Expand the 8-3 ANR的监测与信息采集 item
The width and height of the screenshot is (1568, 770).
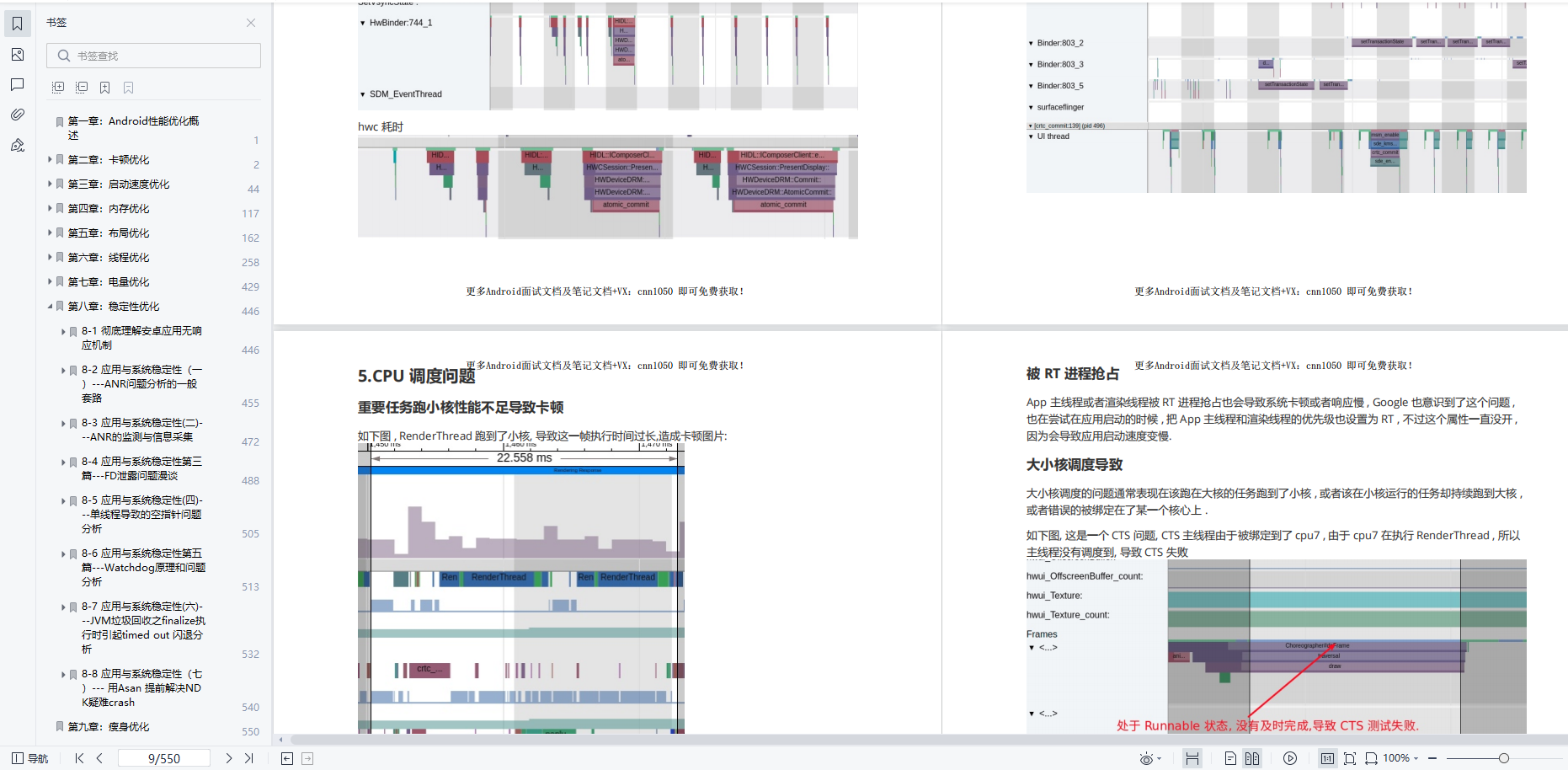point(63,423)
